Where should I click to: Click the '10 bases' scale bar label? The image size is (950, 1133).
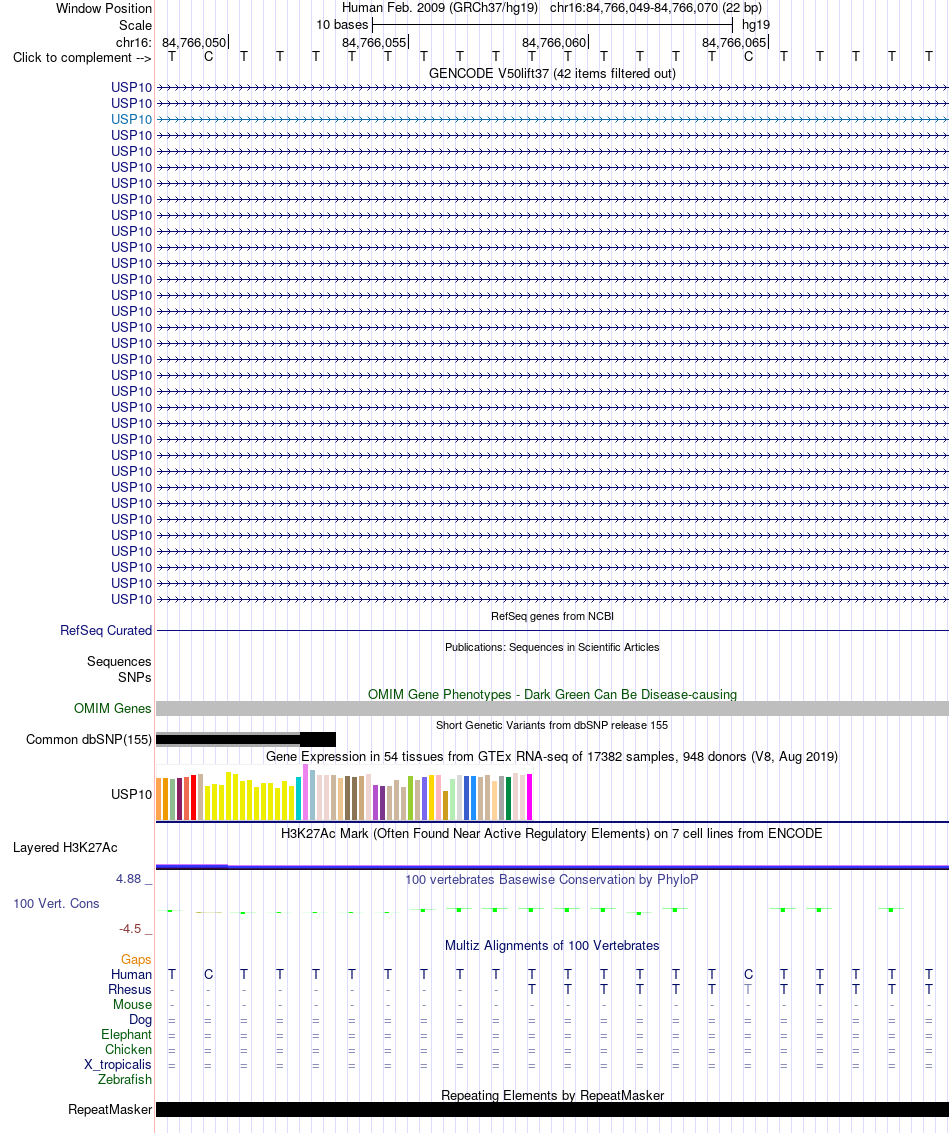pos(342,25)
